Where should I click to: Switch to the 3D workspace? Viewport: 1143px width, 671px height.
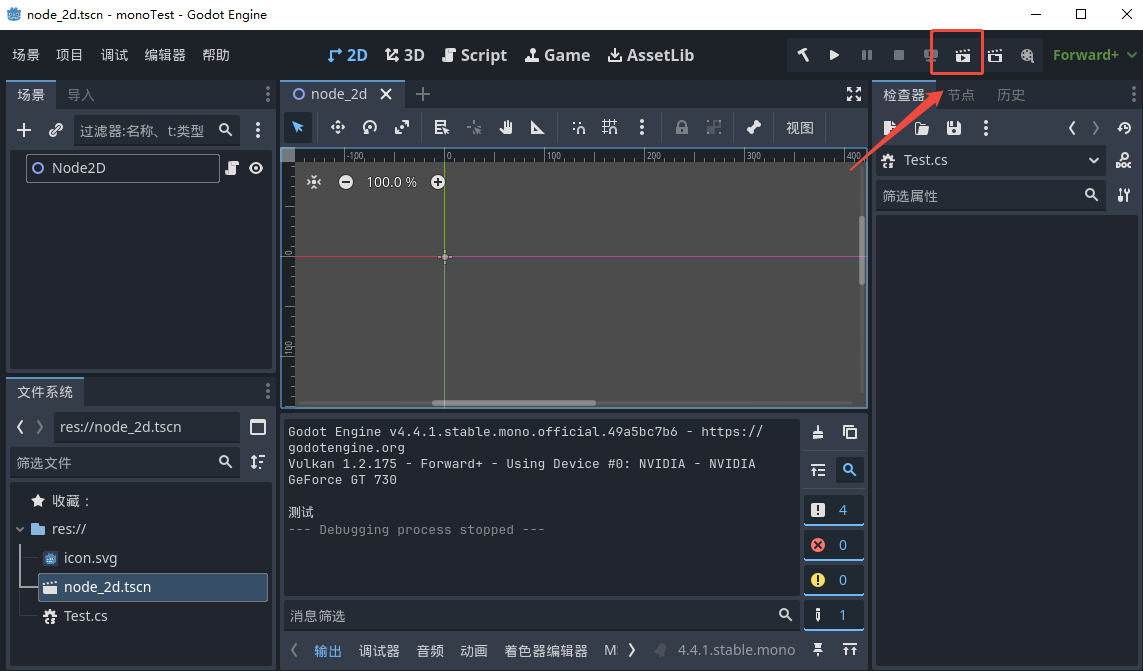point(405,55)
